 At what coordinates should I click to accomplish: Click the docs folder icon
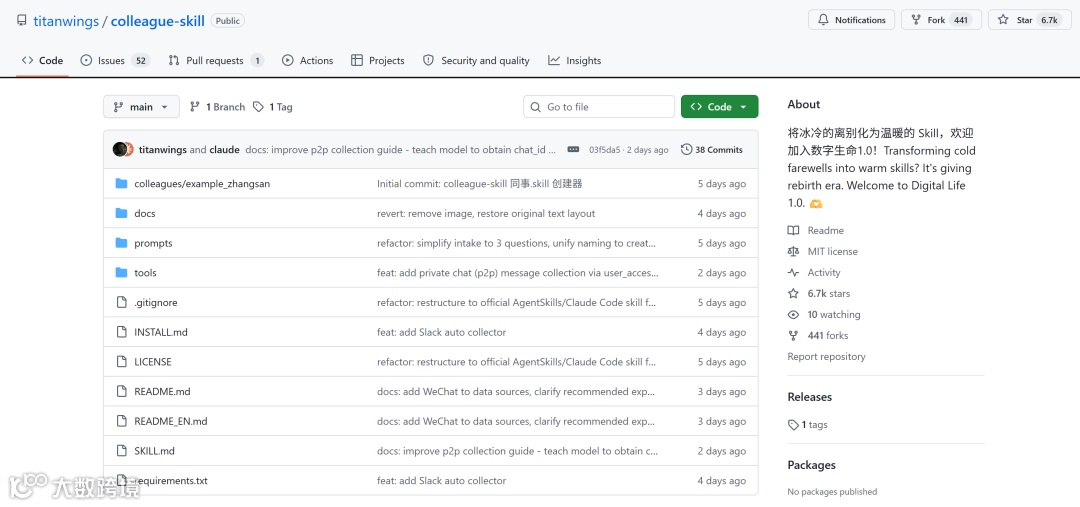(122, 213)
